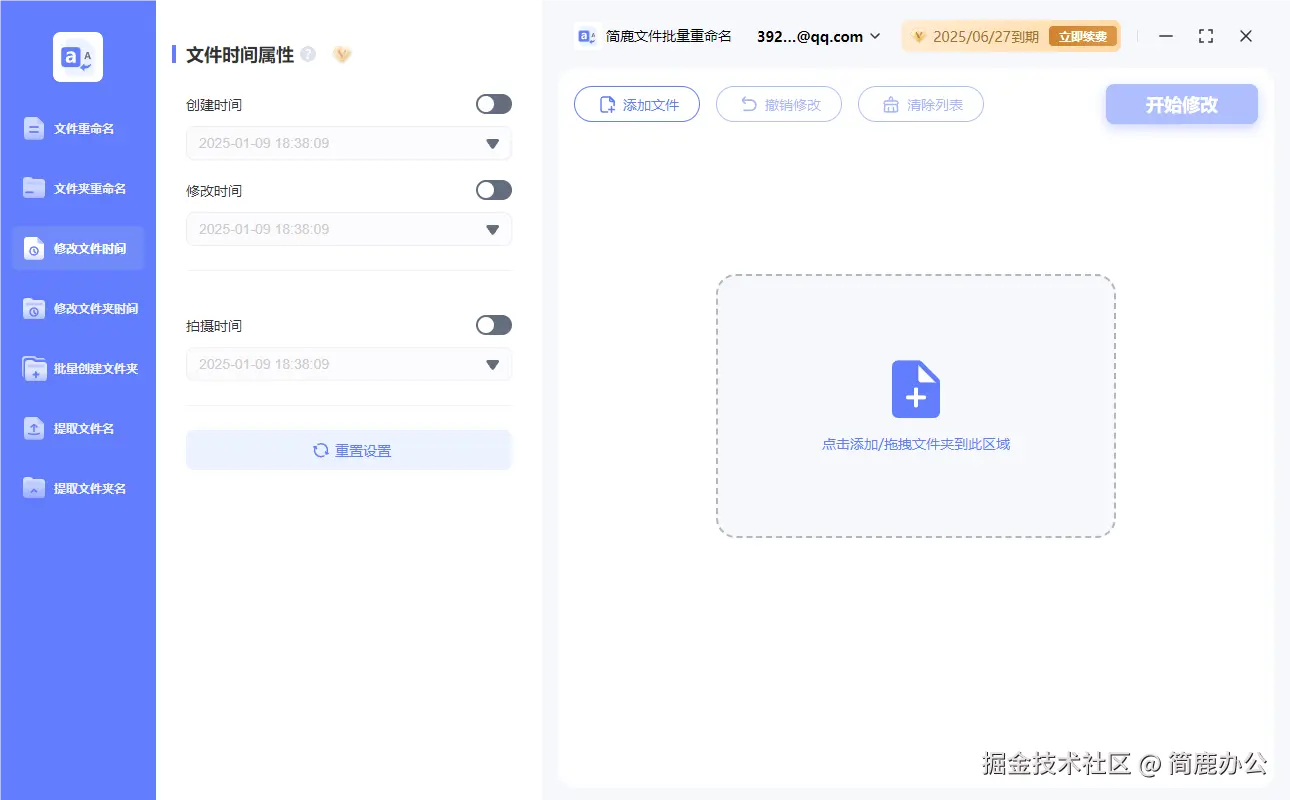Image resolution: width=1290 pixels, height=800 pixels.
Task: Click the 简鹿文件批量重命名 app logo
Action: coord(585,36)
